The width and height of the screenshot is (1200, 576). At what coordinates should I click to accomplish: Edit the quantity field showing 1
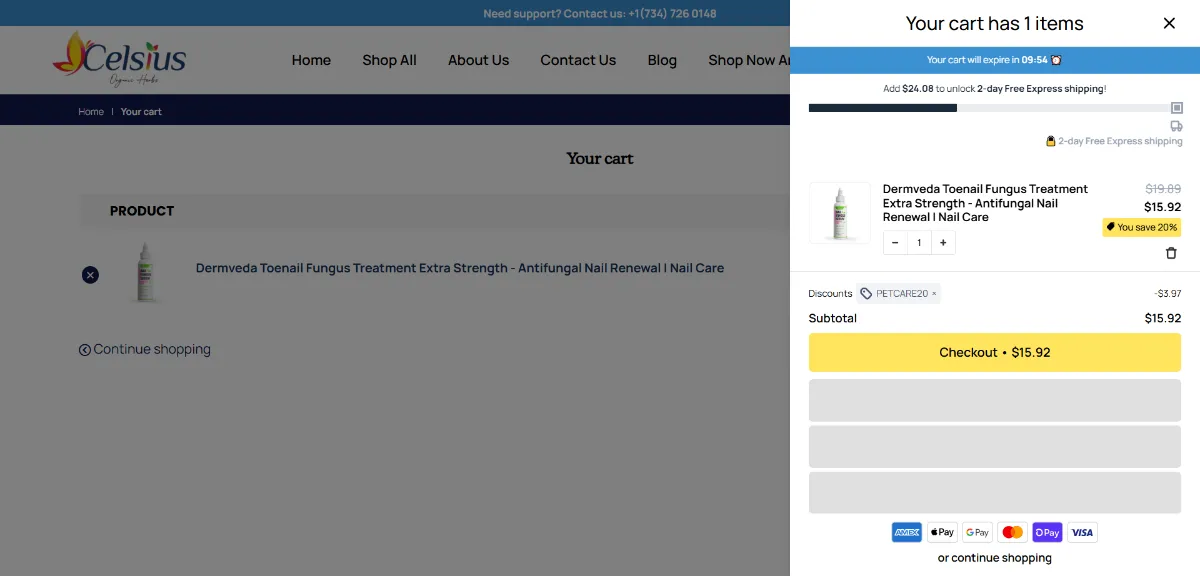919,243
